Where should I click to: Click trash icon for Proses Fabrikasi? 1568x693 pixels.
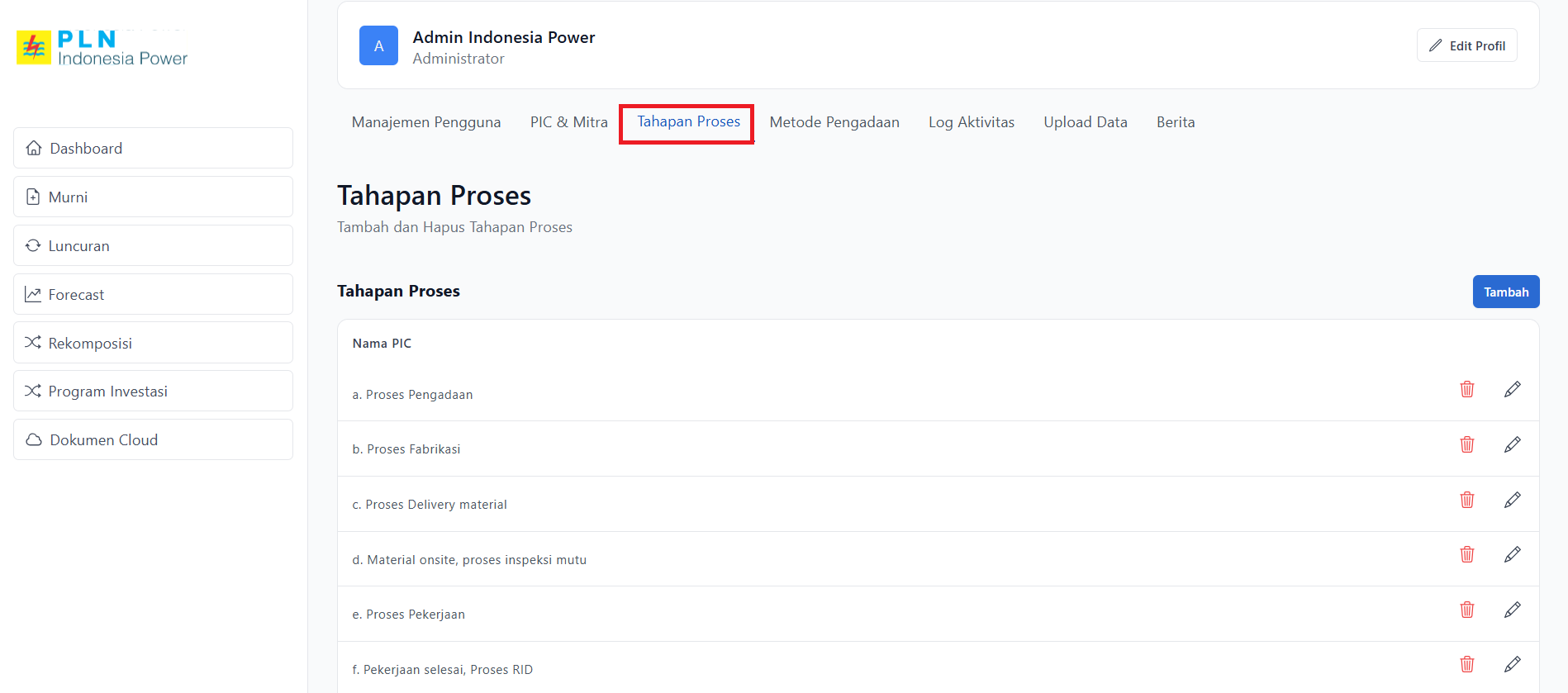(x=1466, y=444)
